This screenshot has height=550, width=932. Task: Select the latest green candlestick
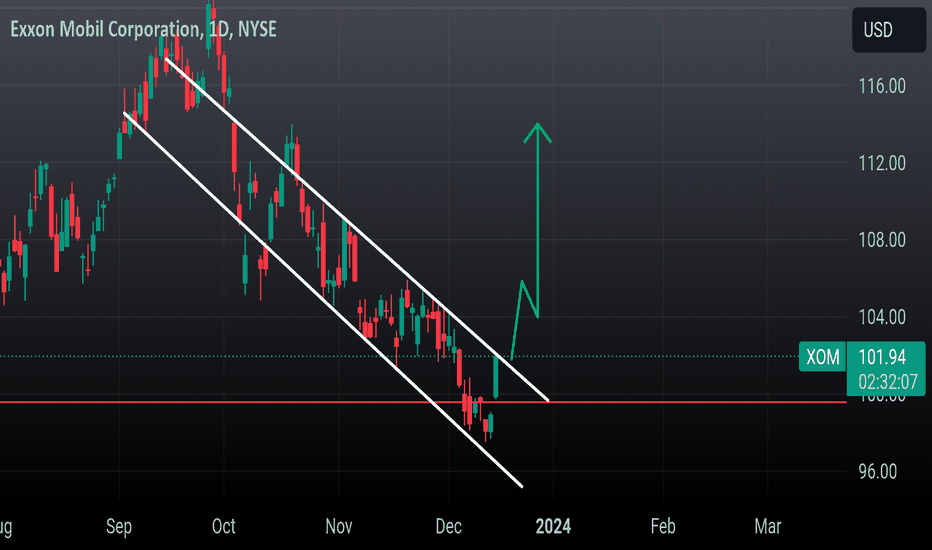(496, 376)
